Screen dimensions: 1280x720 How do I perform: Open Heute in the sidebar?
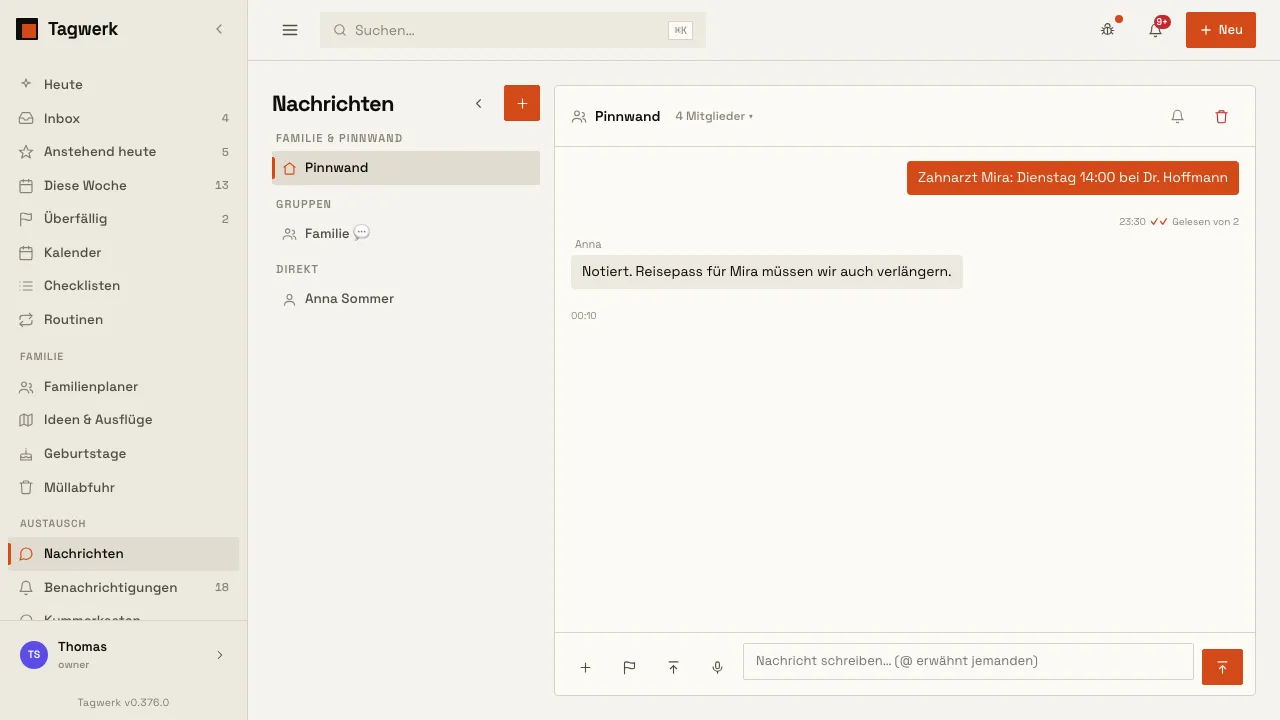pyautogui.click(x=124, y=85)
